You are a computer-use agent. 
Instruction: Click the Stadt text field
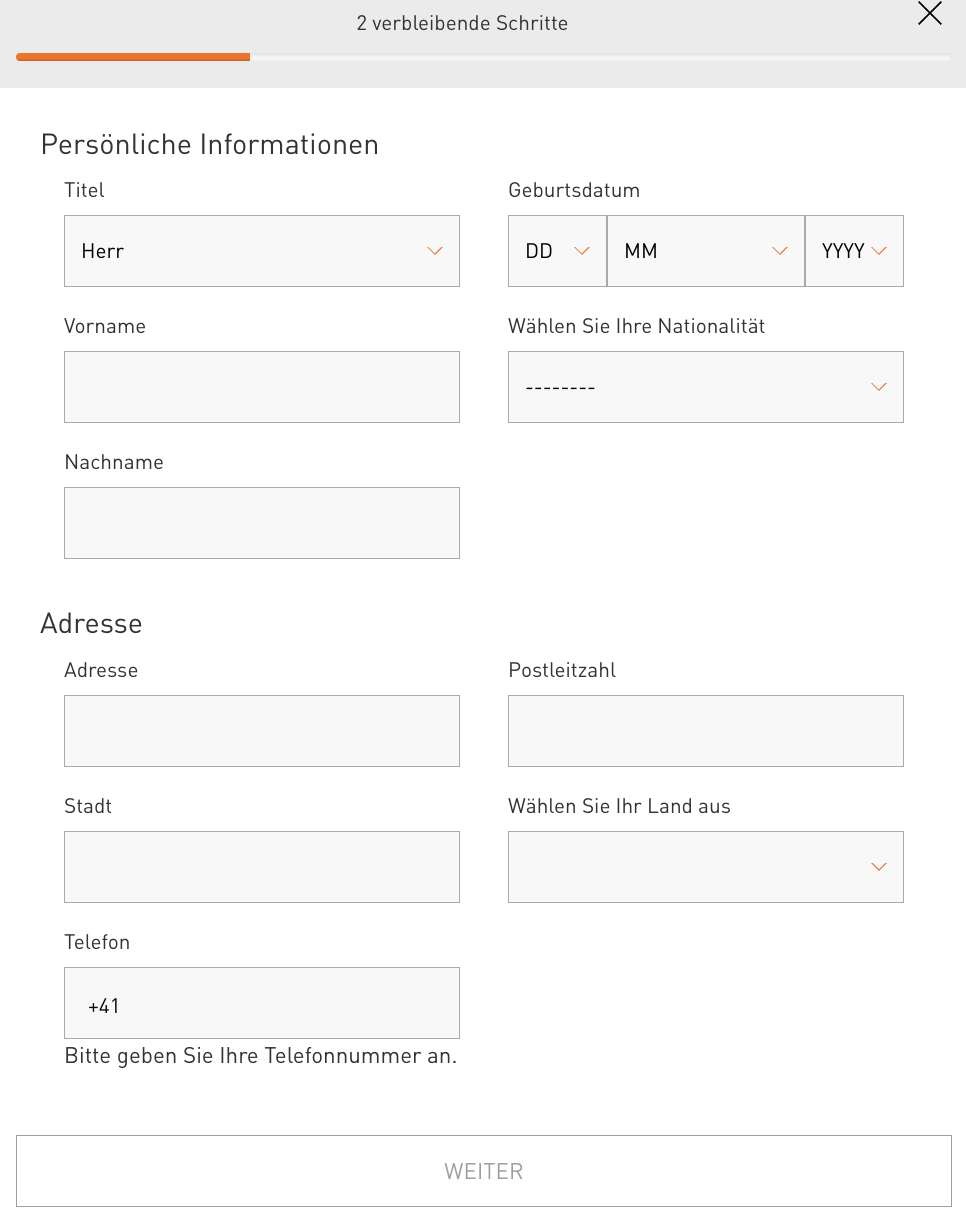click(x=261, y=867)
